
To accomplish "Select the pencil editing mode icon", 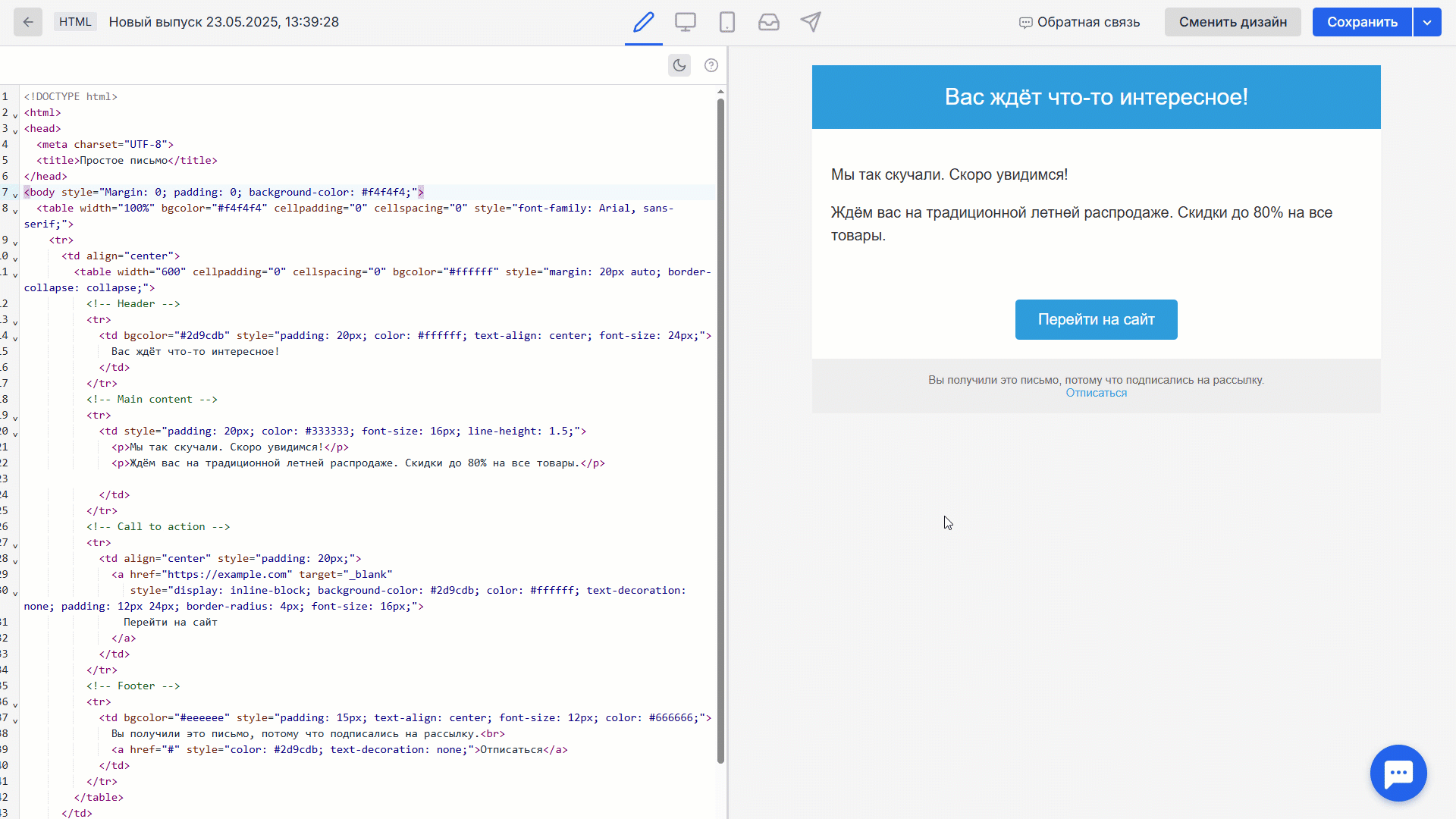I will coord(643,22).
